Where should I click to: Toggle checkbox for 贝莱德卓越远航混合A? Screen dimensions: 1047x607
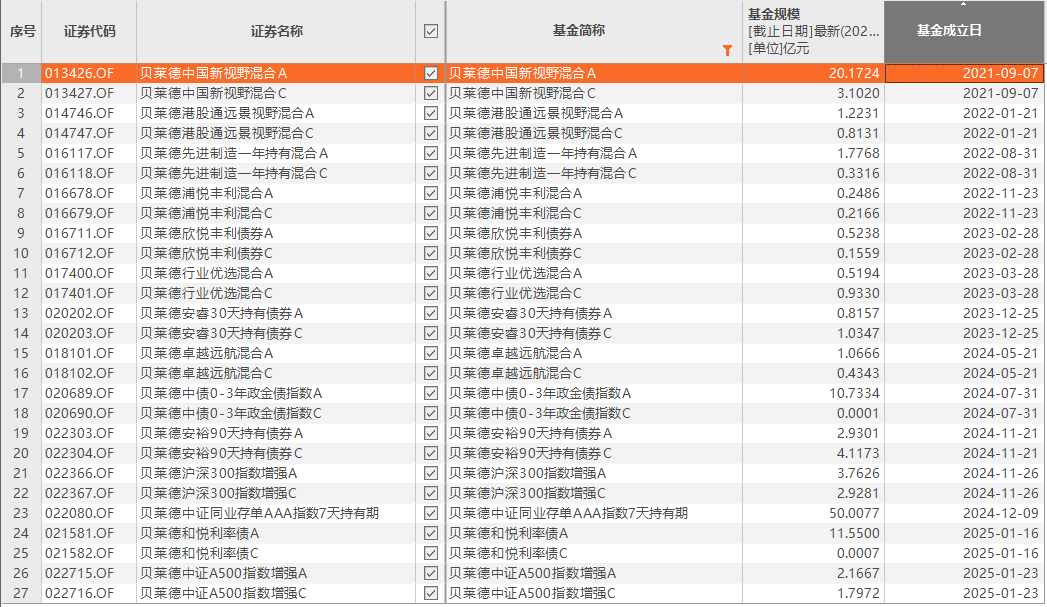pos(431,353)
